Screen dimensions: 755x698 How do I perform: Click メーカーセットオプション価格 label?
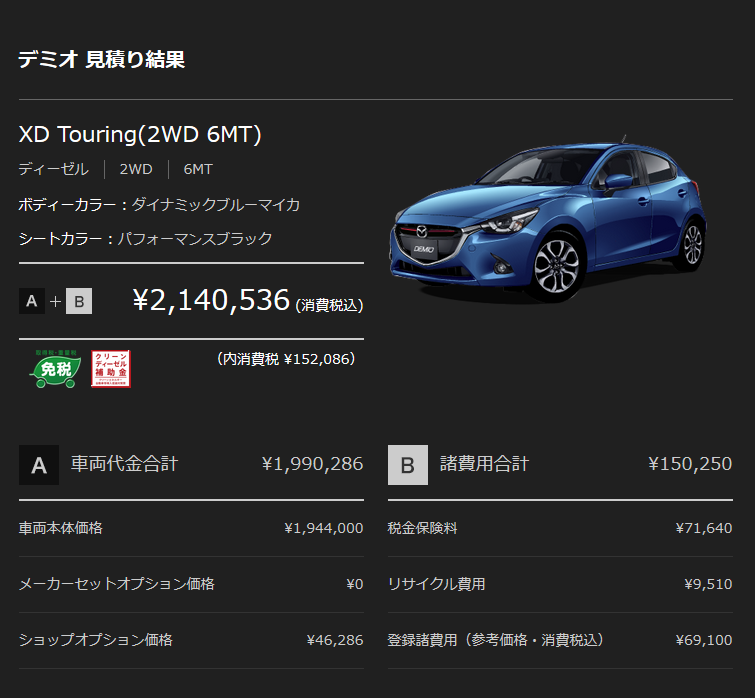click(117, 584)
